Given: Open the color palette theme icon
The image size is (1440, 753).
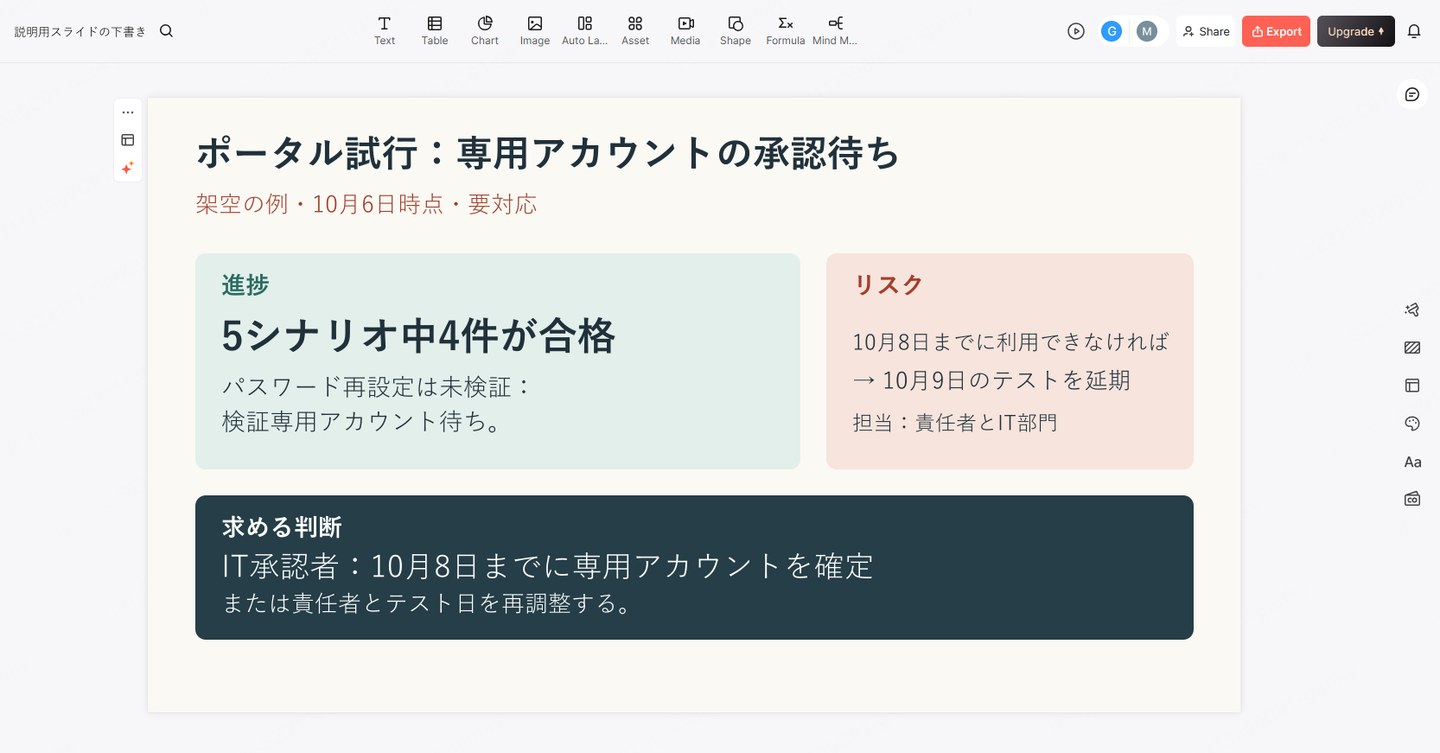Looking at the screenshot, I should click(x=1412, y=423).
